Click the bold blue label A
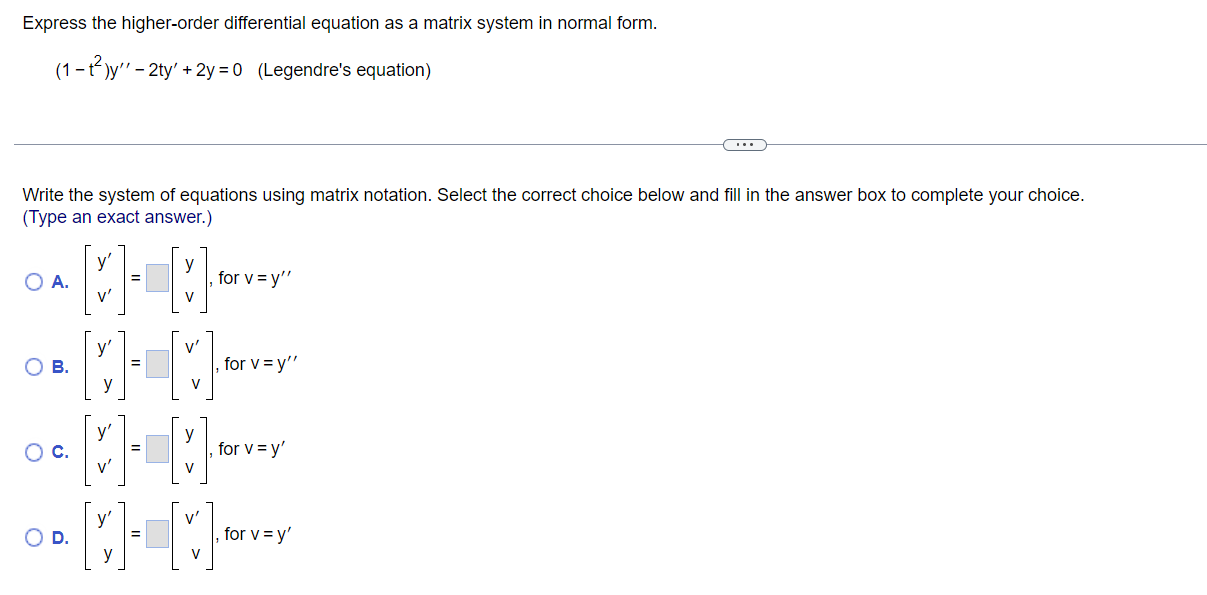This screenshot has width=1207, height=595. [x=59, y=281]
